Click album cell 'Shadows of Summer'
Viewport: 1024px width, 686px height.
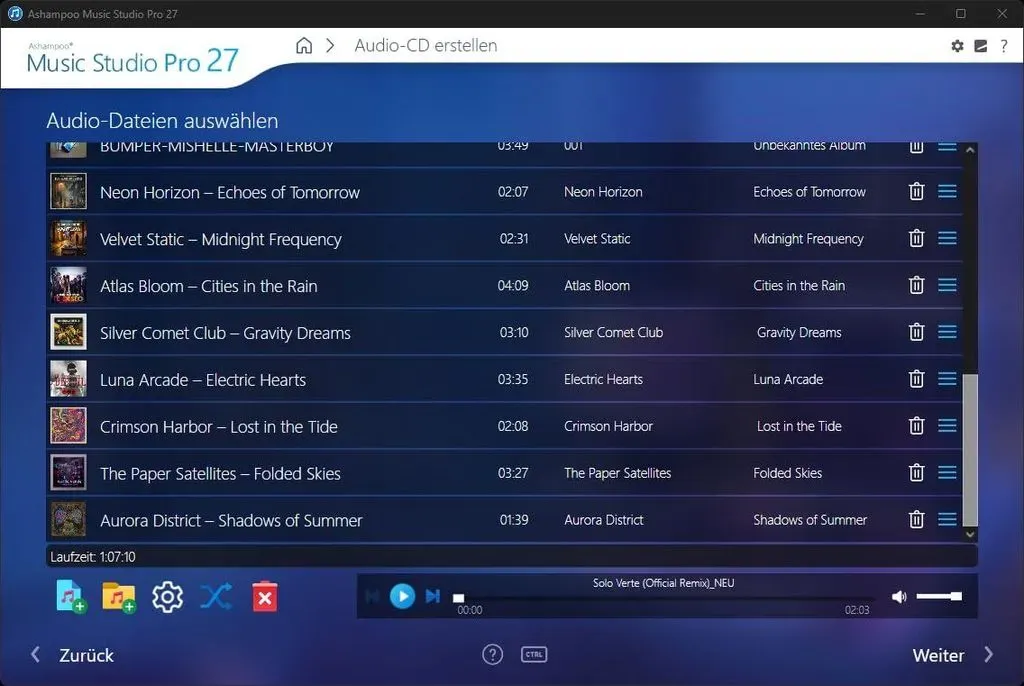click(810, 520)
